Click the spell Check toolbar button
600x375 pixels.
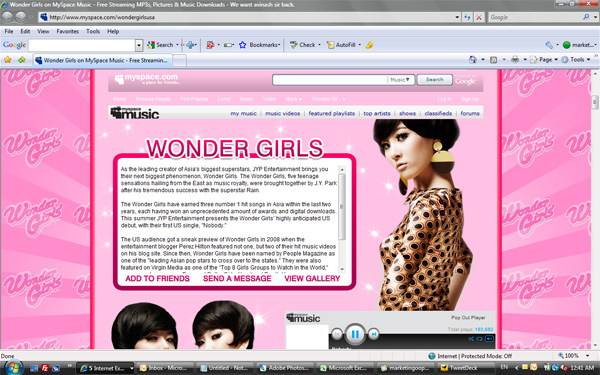tap(303, 45)
